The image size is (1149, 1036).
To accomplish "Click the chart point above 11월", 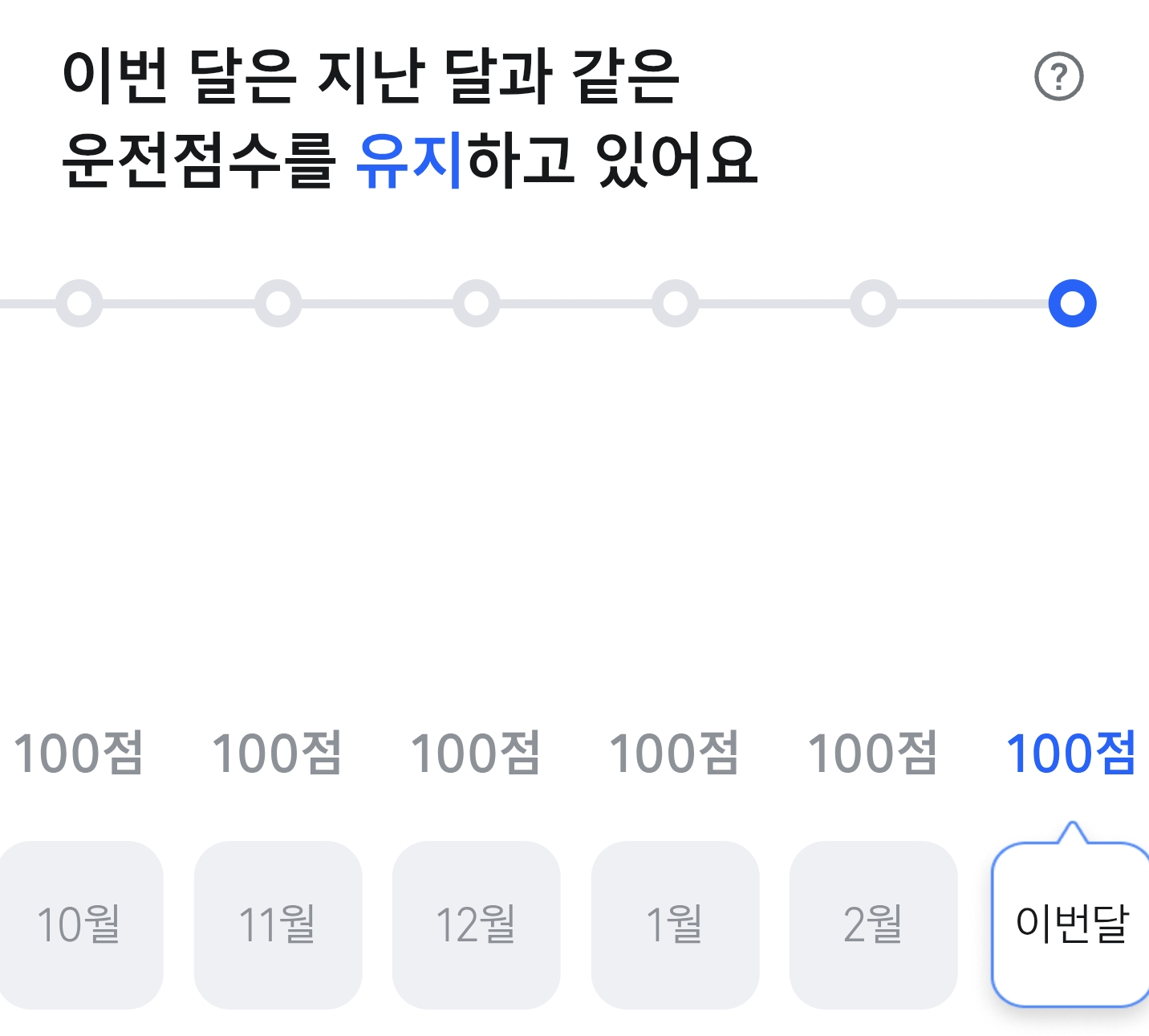I will pos(278,303).
